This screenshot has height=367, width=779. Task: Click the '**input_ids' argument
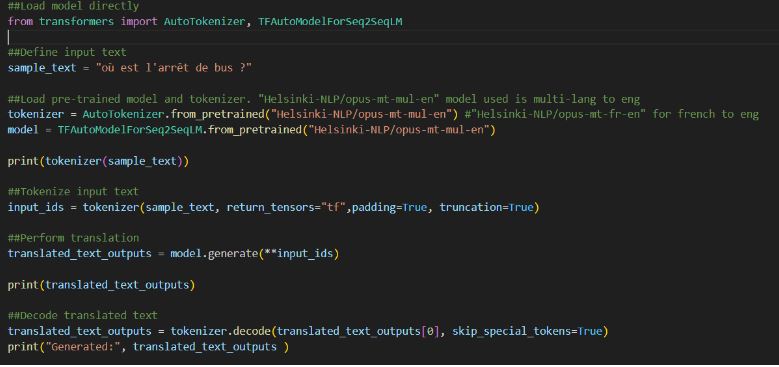point(299,253)
